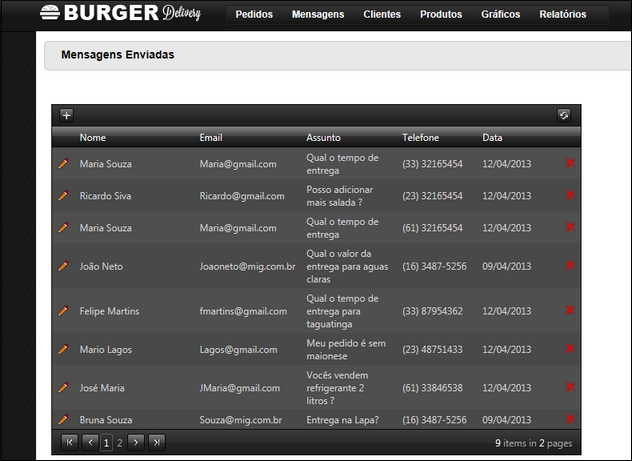Sort table by Data column header
Screen dimensions: 632x461
(x=492, y=137)
